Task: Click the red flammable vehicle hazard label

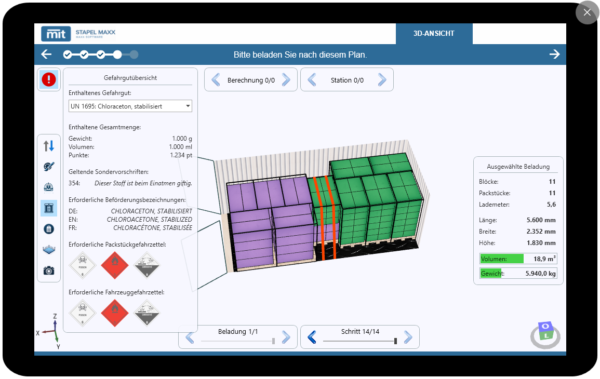Action: pyautogui.click(x=114, y=313)
